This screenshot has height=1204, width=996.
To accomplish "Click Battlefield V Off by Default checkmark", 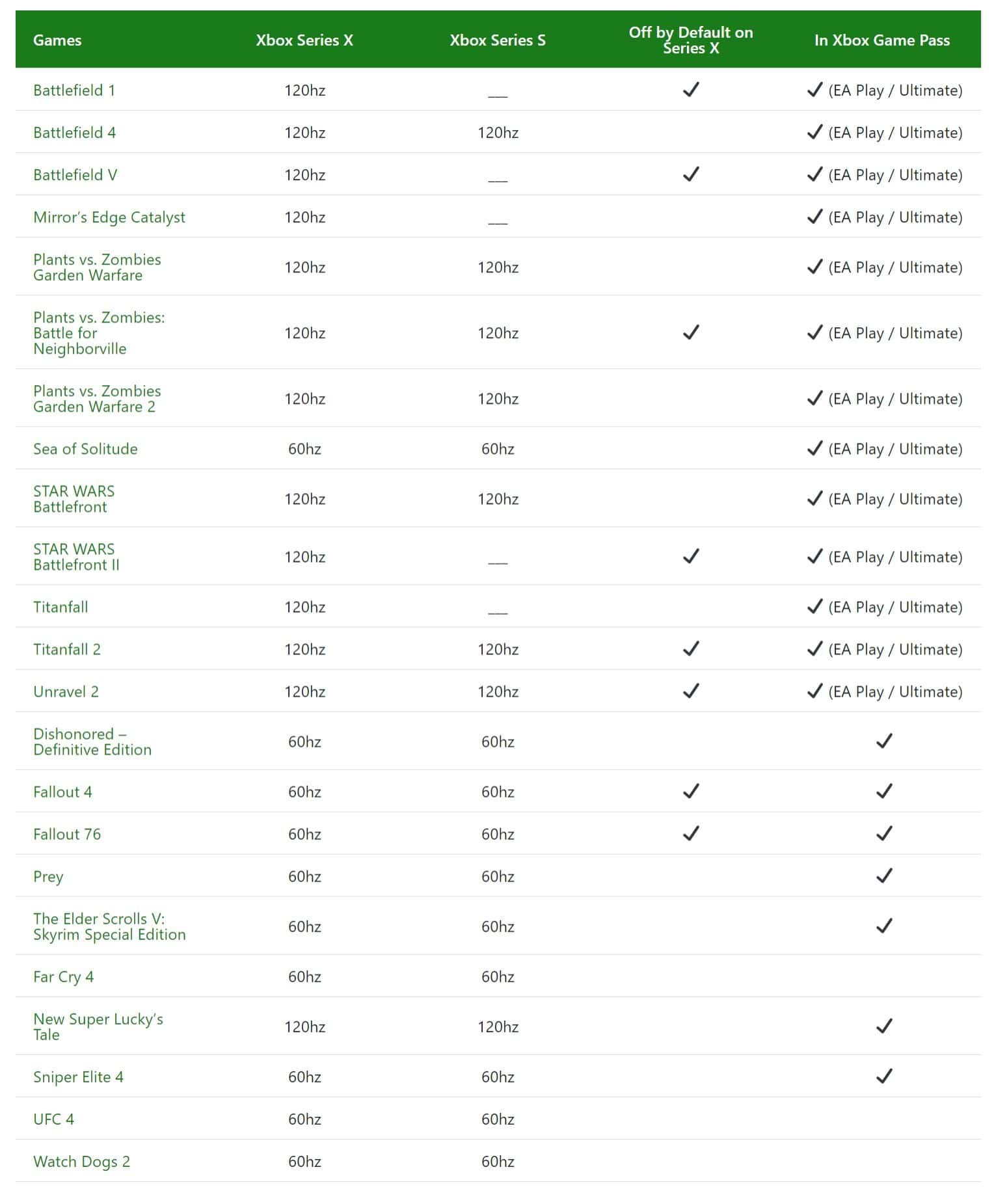I will tap(691, 174).
